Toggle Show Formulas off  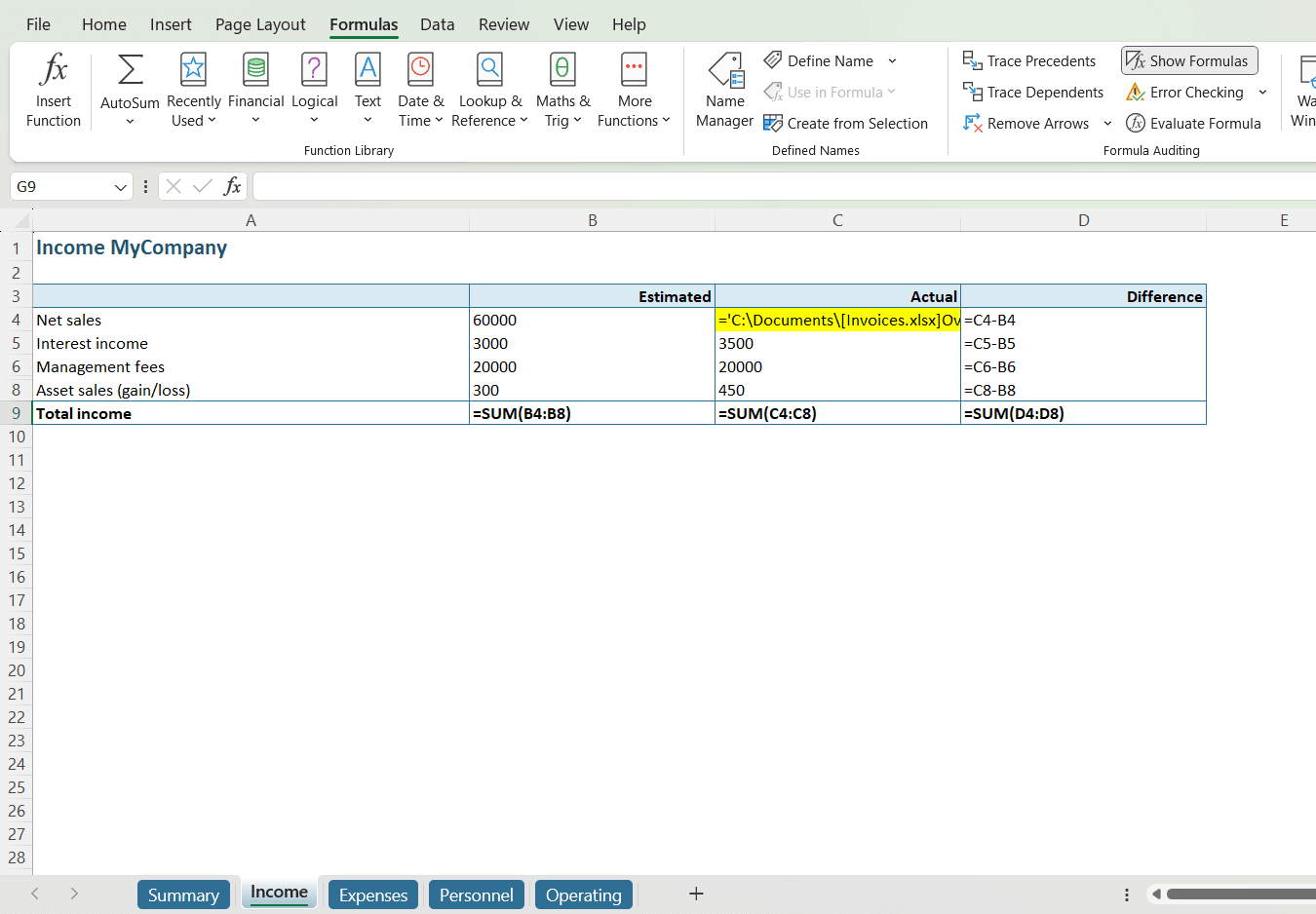[1189, 60]
